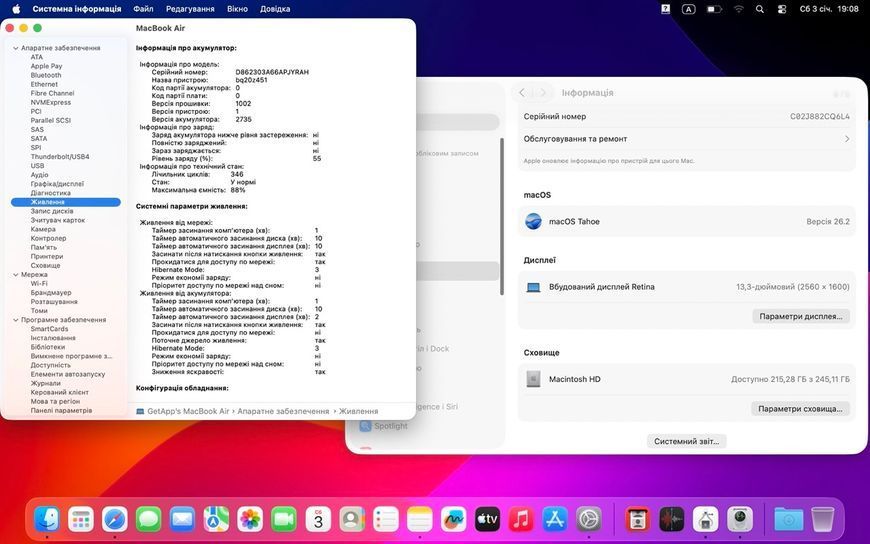
Task: Open Photos app in dock
Action: (250, 520)
